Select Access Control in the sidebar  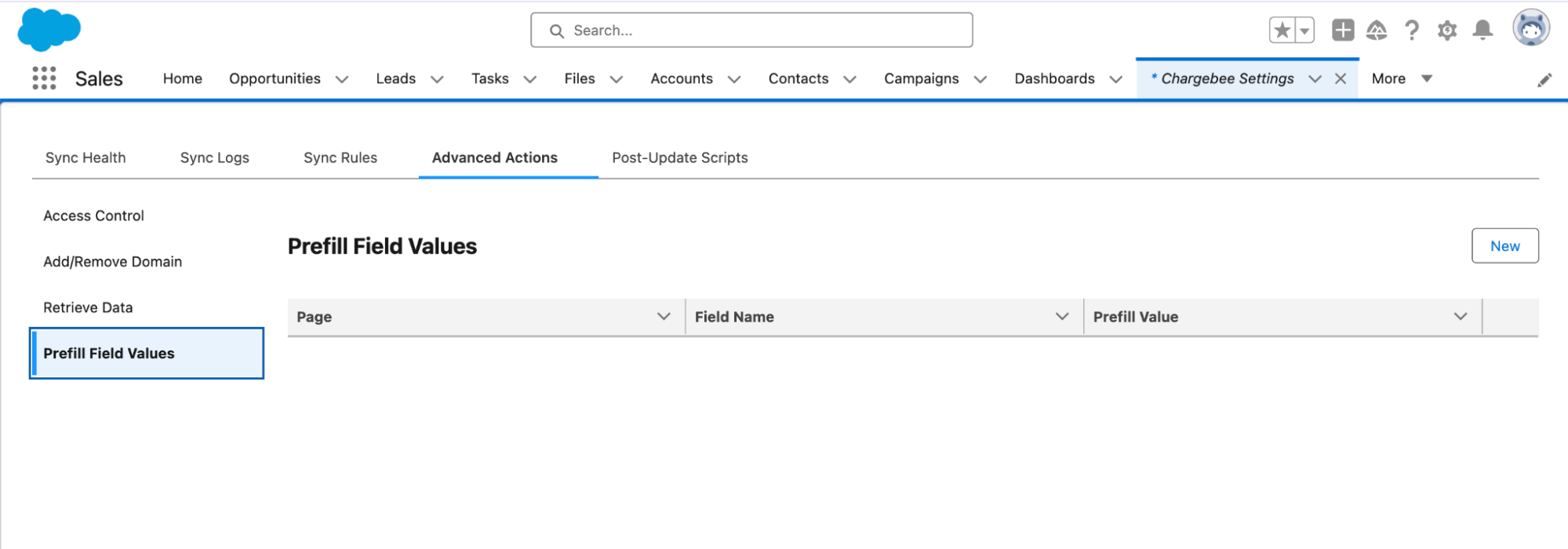pyautogui.click(x=93, y=216)
